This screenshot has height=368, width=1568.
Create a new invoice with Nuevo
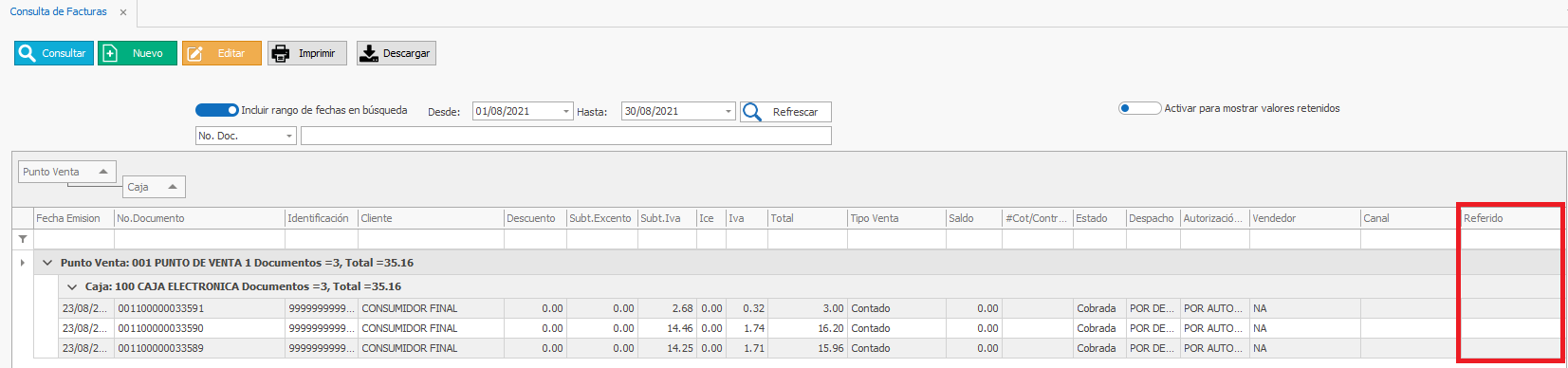[138, 53]
